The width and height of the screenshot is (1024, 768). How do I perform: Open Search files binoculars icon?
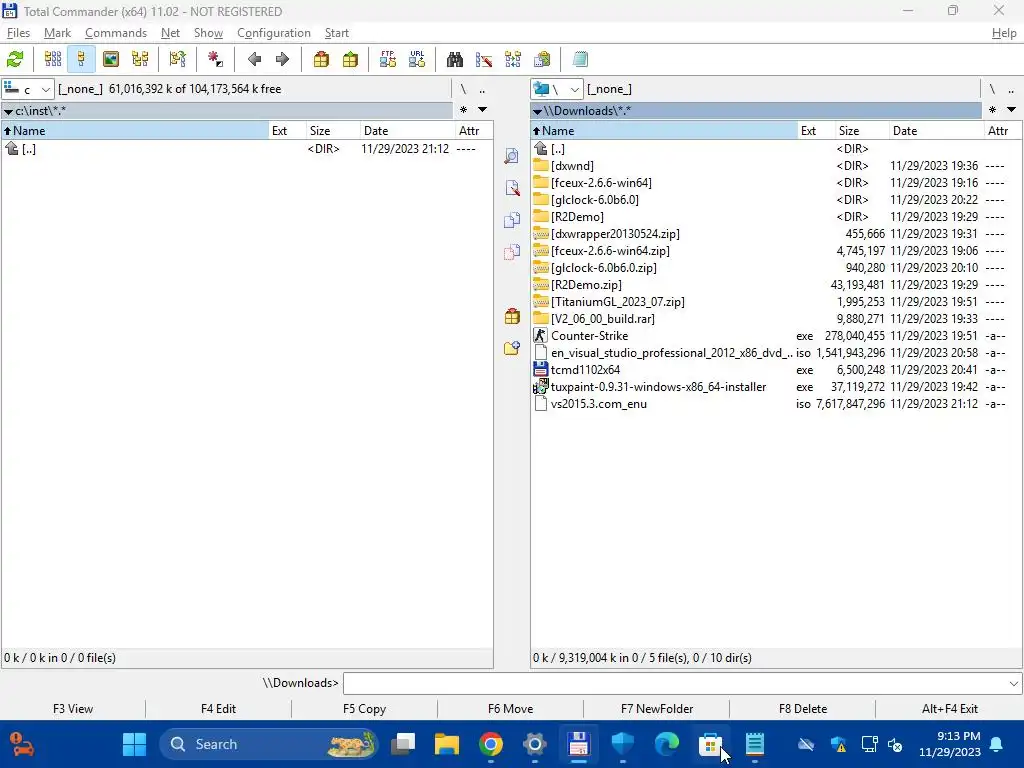[455, 59]
